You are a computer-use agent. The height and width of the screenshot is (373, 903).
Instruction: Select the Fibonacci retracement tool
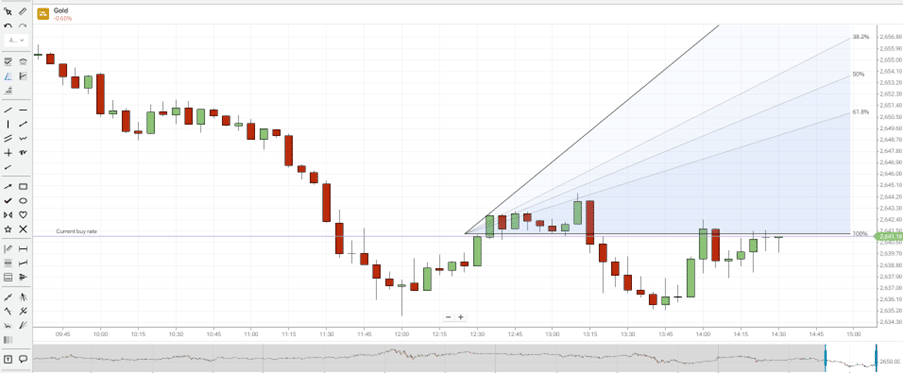point(8,62)
